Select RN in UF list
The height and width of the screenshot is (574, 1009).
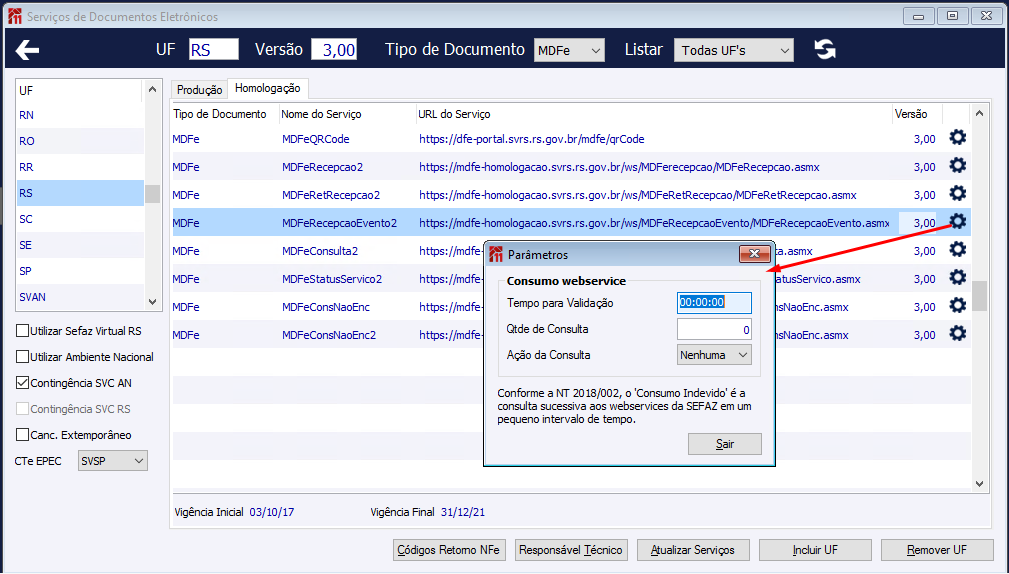tap(80, 115)
